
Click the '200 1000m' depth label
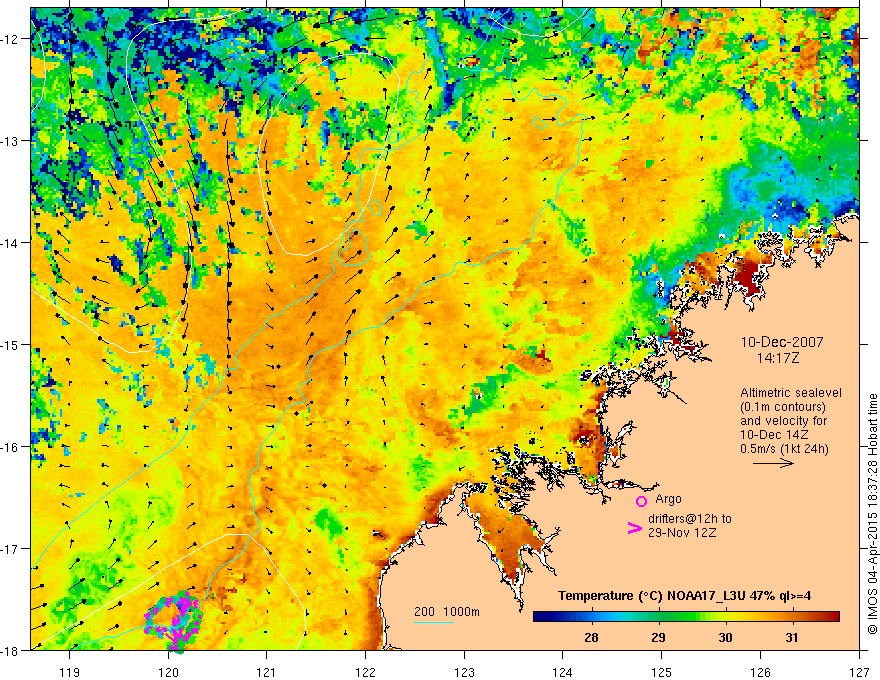click(447, 612)
